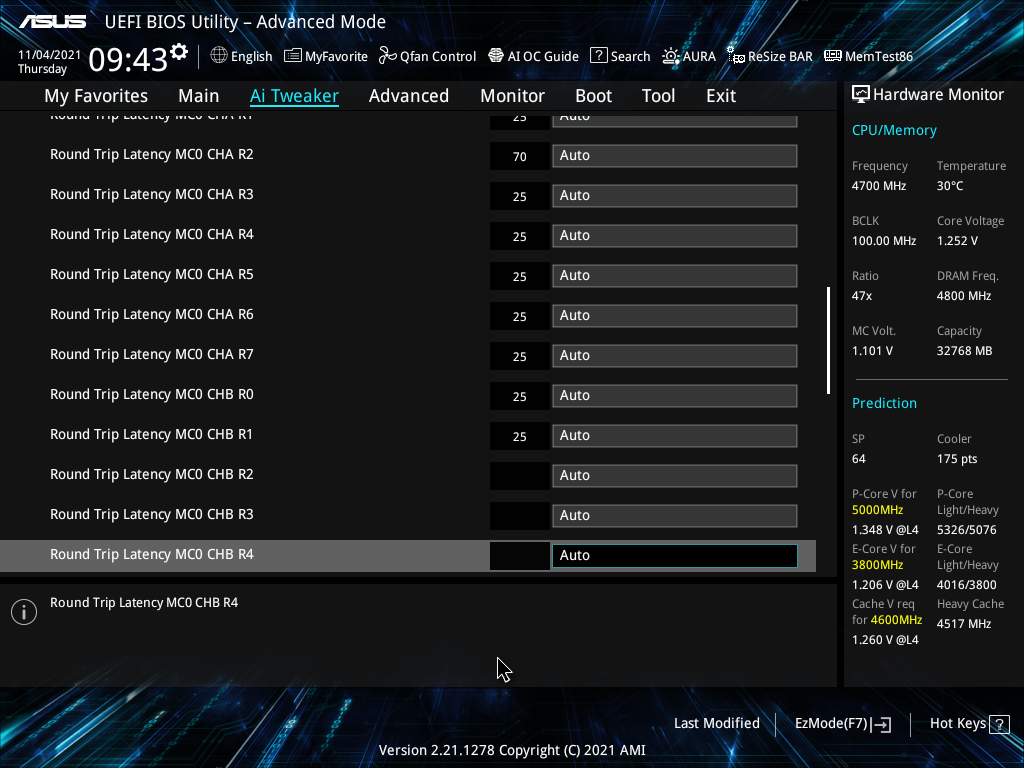
Task: Launch the AI OC Guide icon
Action: (x=496, y=56)
